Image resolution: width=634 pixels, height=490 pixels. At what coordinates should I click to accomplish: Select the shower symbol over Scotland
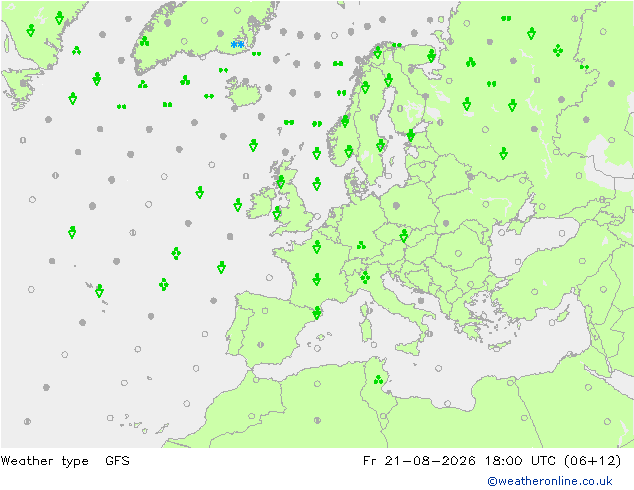281,182
